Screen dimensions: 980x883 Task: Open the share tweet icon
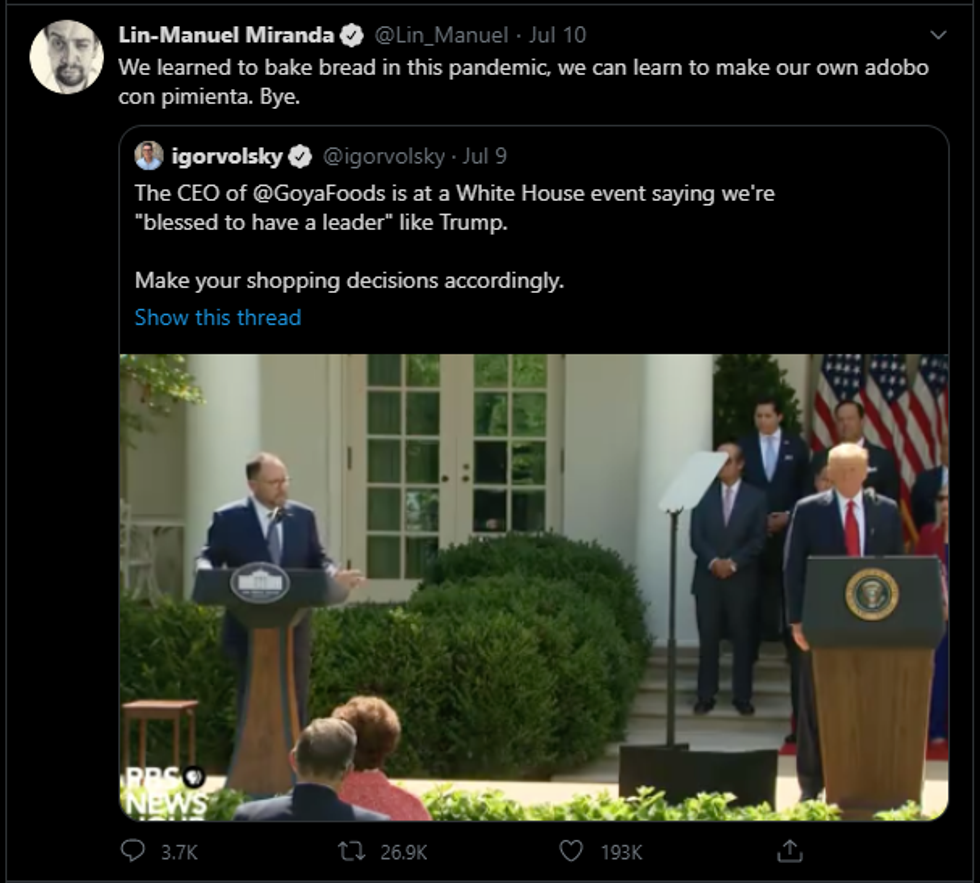[x=789, y=851]
